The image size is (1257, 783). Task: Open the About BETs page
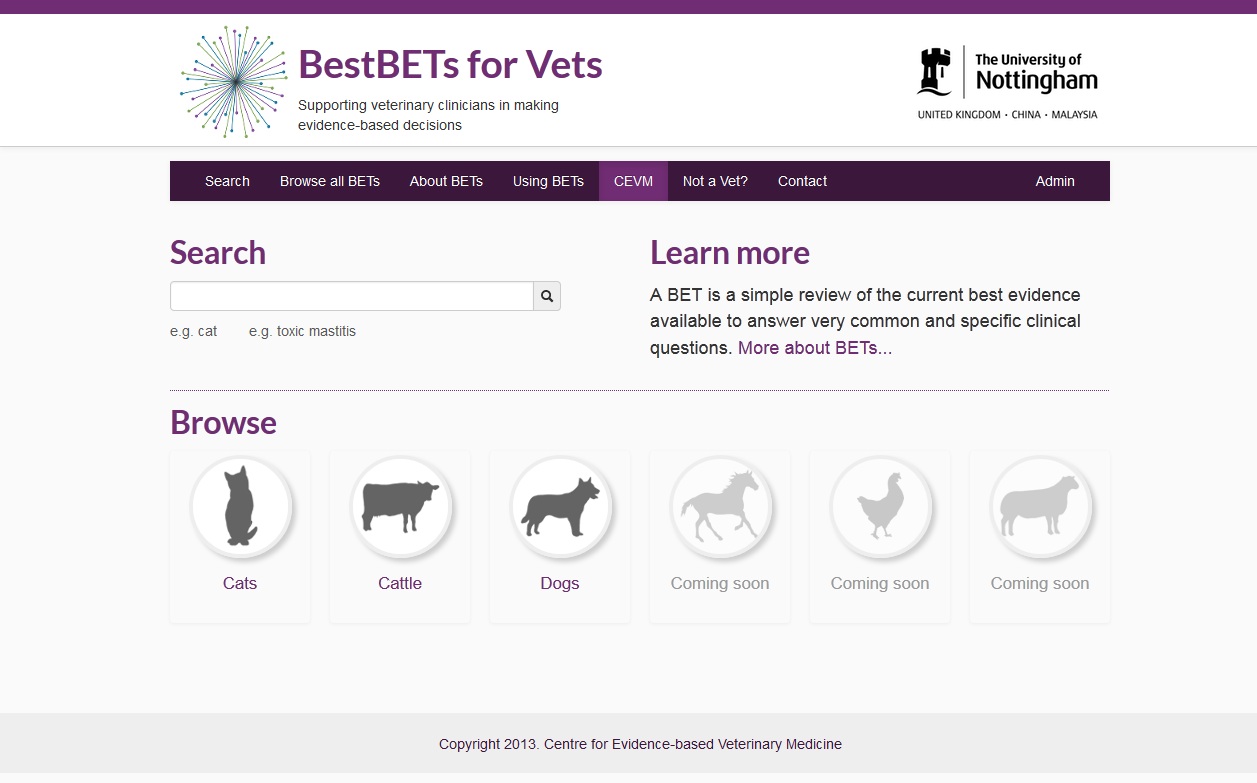(446, 181)
